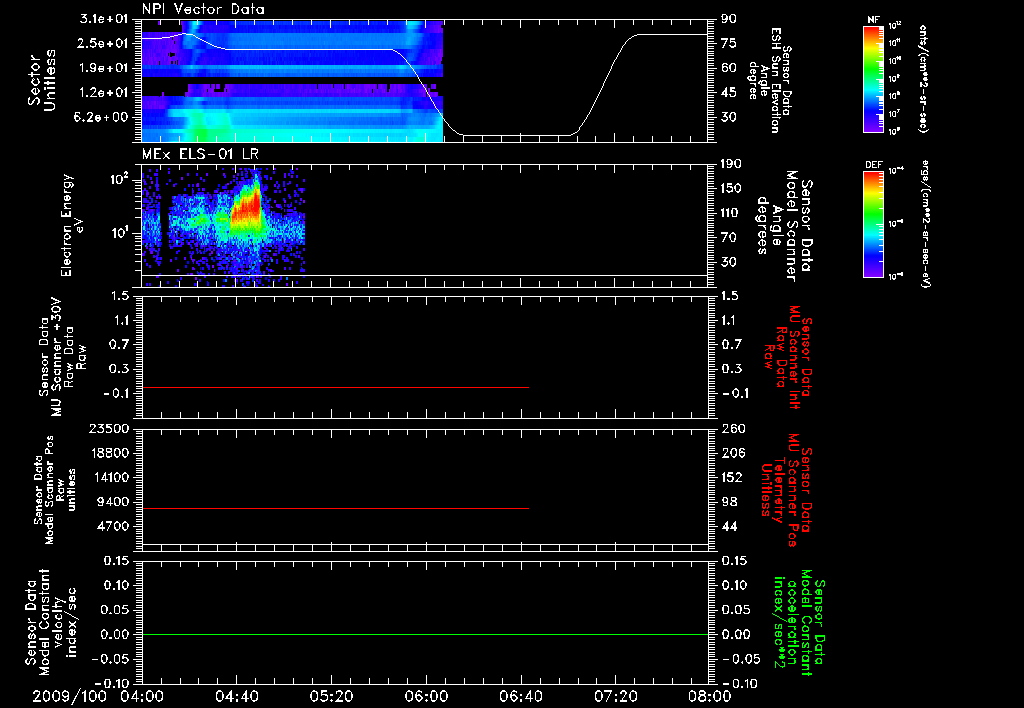The image size is (1024, 708).
Task: Click the NPI sector spectrogram data
Action: [293, 81]
